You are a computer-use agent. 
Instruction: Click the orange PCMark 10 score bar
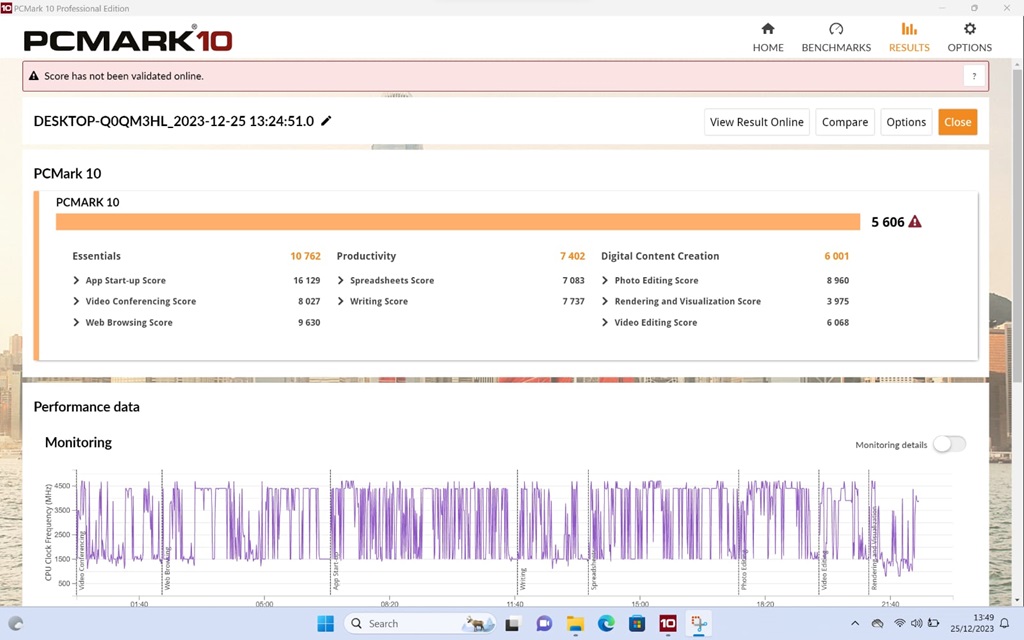[458, 221]
